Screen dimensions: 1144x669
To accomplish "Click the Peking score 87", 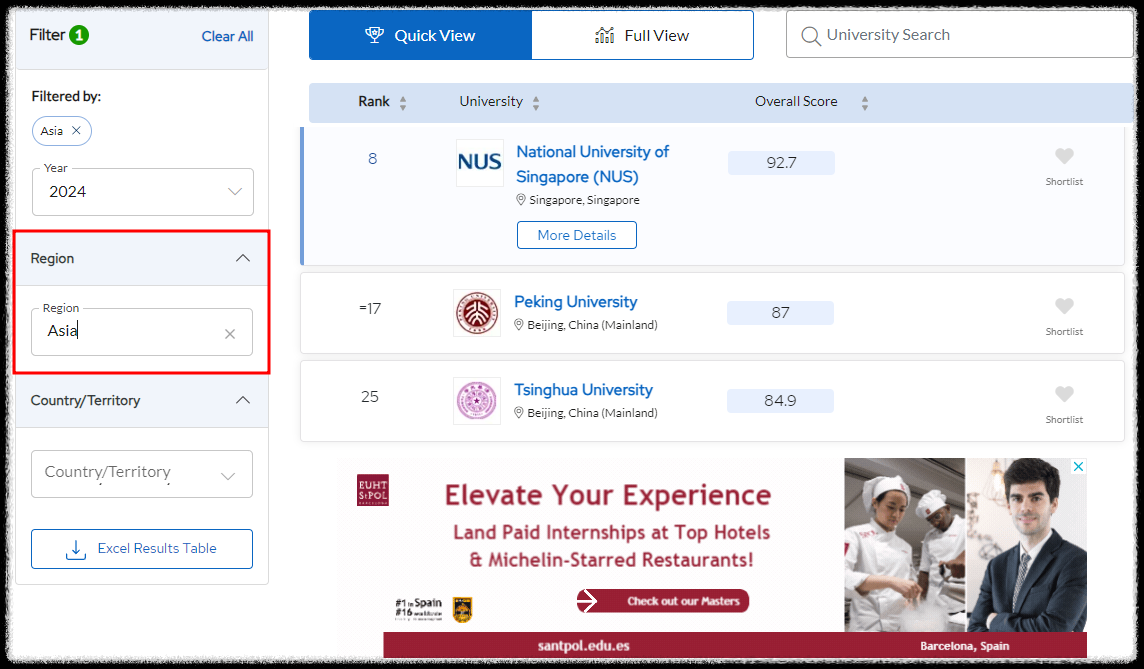I will (x=780, y=313).
